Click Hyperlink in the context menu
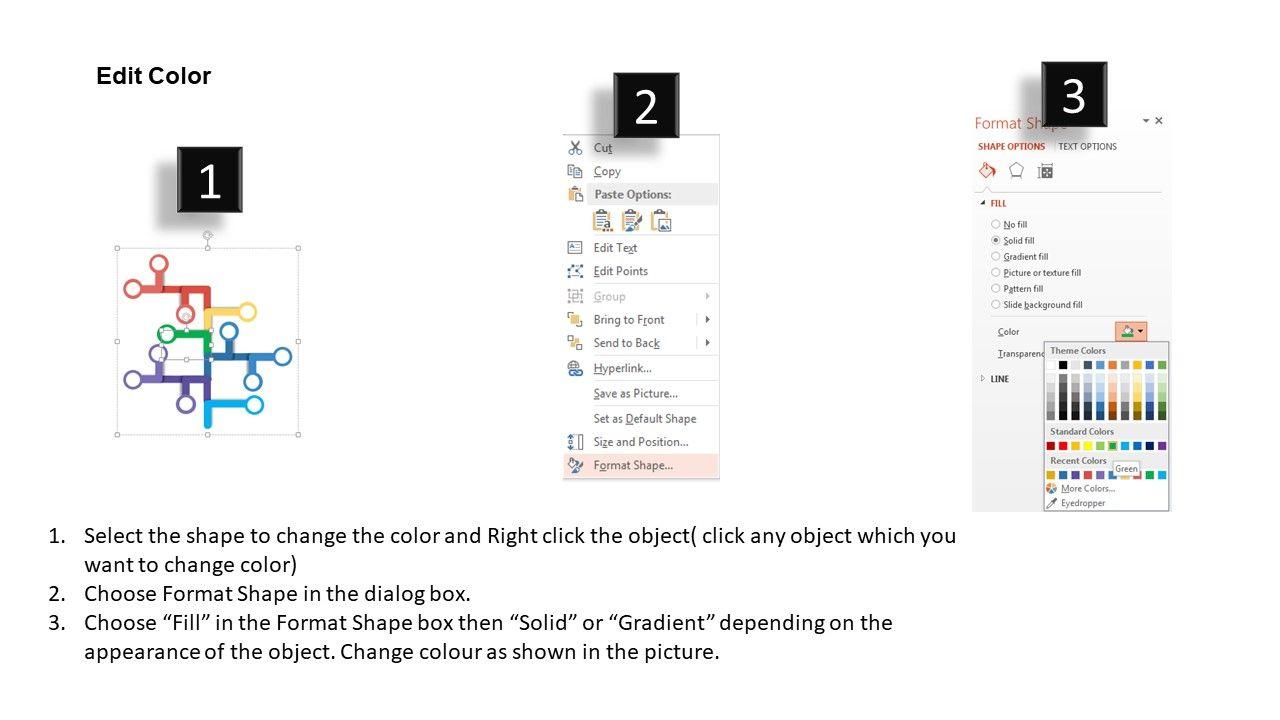The image size is (1280, 720). click(622, 369)
